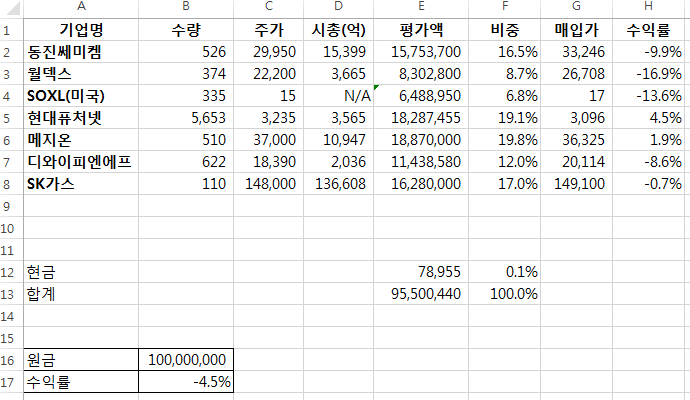Click the 매입가 header cell
The width and height of the screenshot is (690, 400).
pyautogui.click(x=576, y=30)
